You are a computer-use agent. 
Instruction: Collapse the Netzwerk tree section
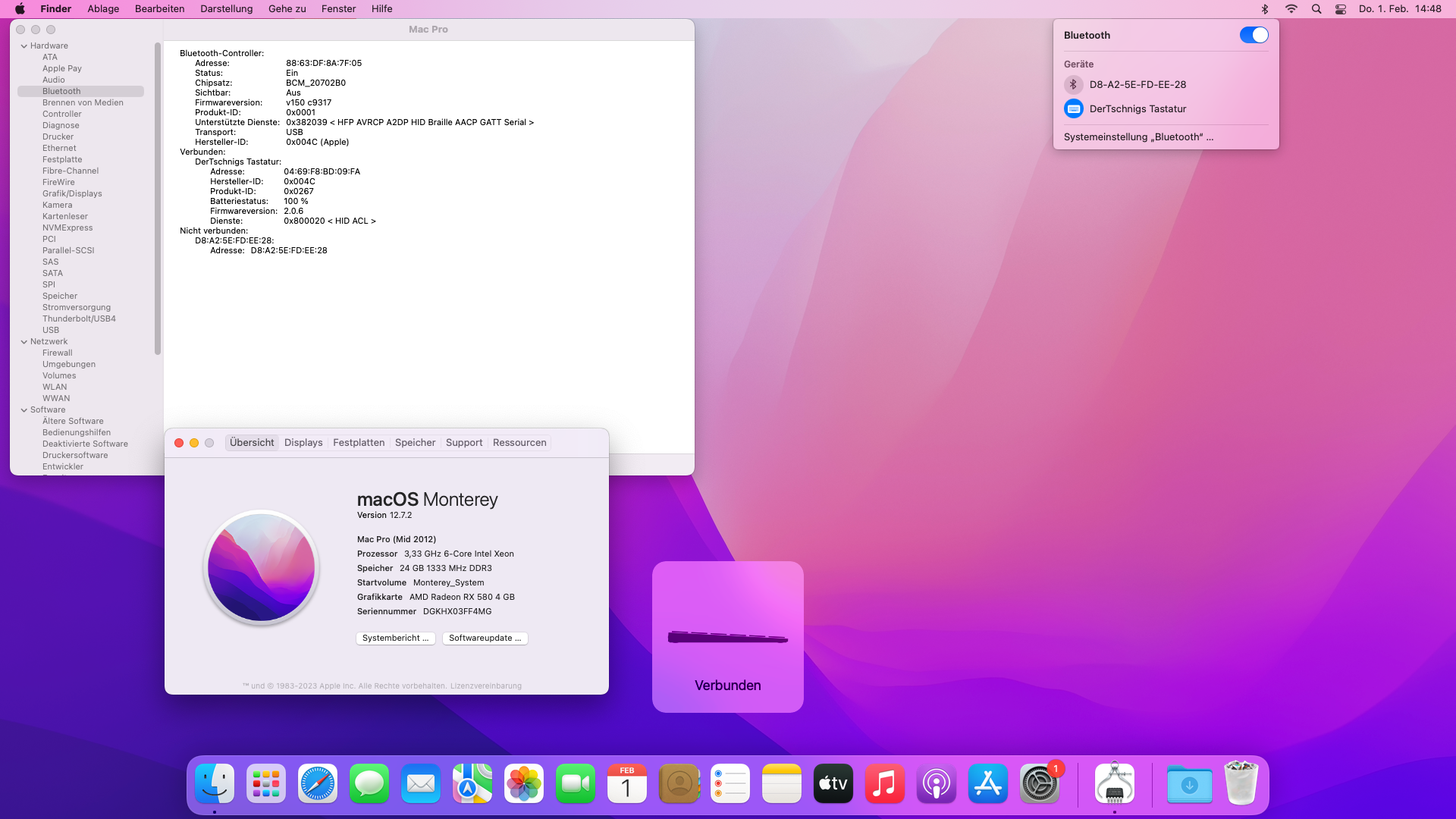click(24, 342)
